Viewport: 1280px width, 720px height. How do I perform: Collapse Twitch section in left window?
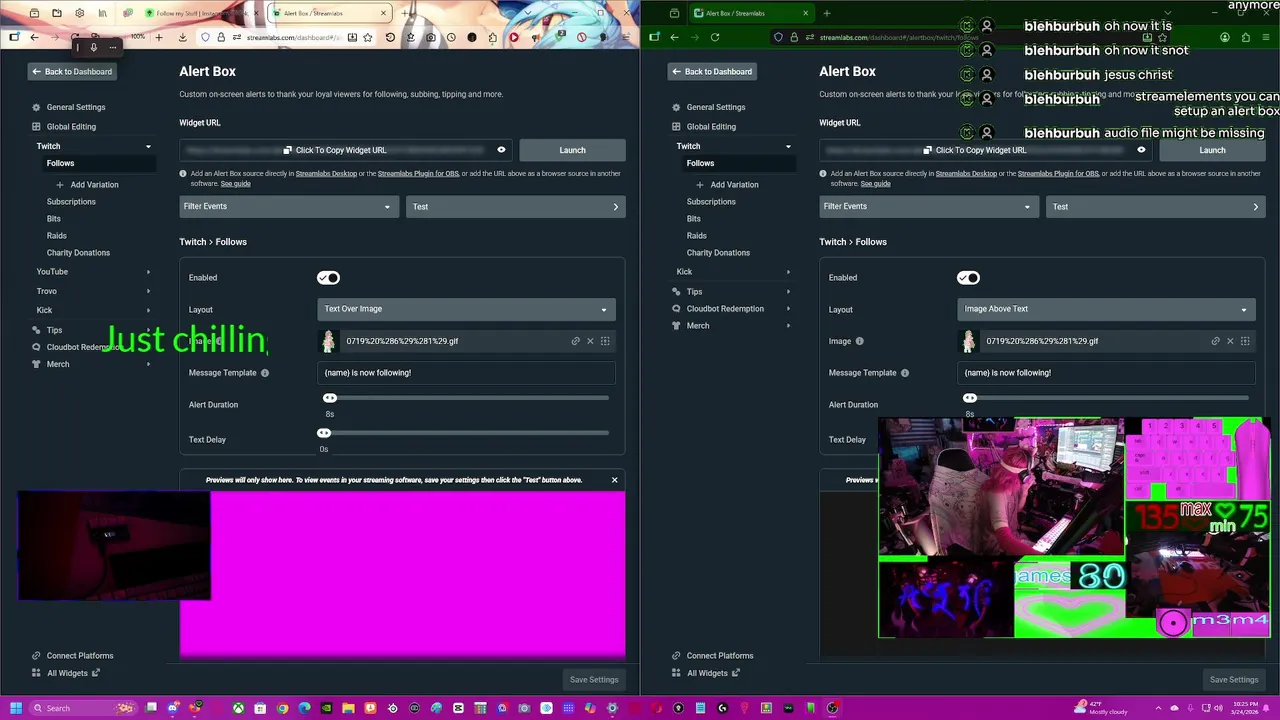(x=148, y=147)
